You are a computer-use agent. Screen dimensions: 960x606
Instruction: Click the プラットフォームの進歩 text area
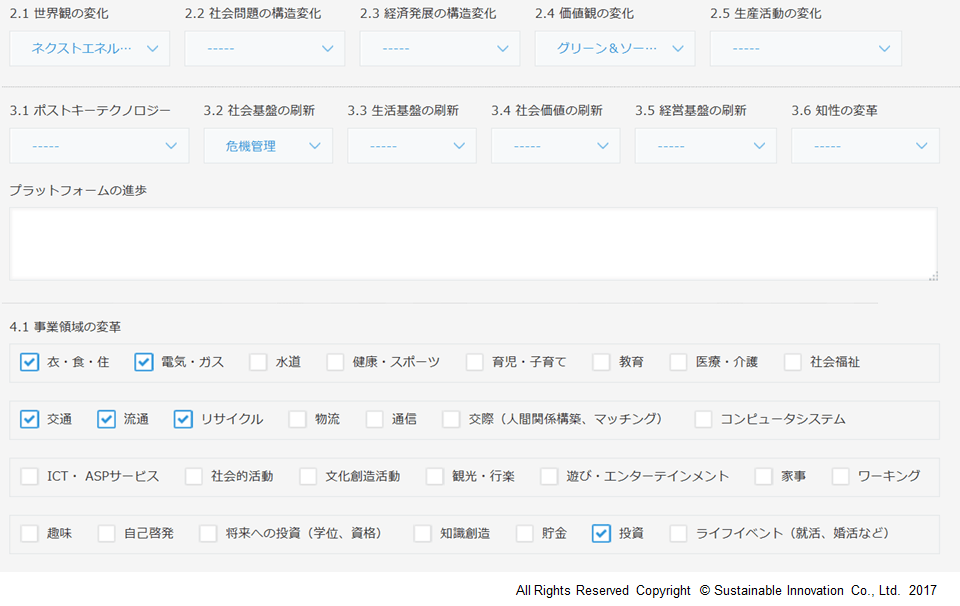473,244
